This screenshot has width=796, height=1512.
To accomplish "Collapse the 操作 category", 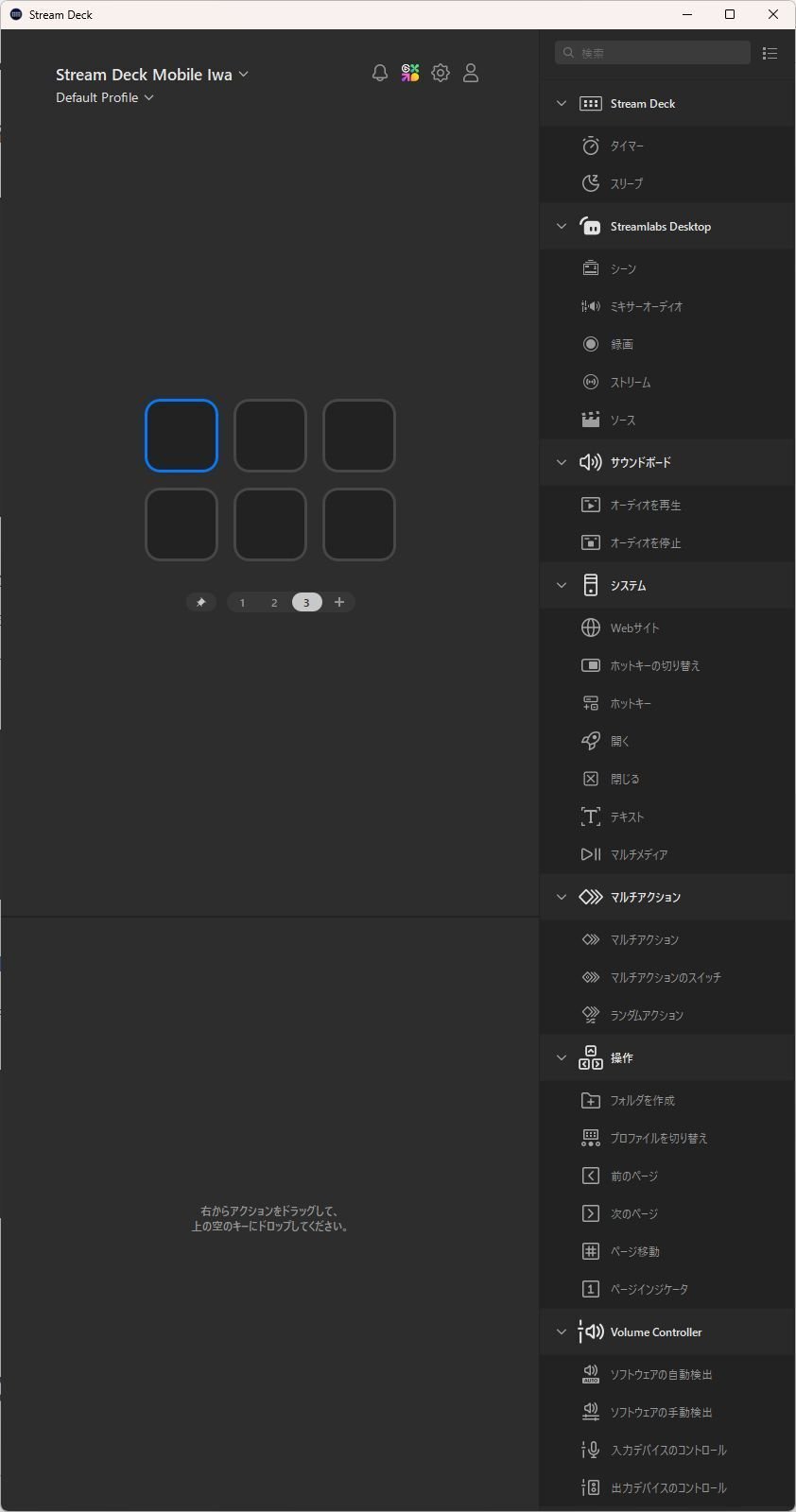I will click(562, 1057).
